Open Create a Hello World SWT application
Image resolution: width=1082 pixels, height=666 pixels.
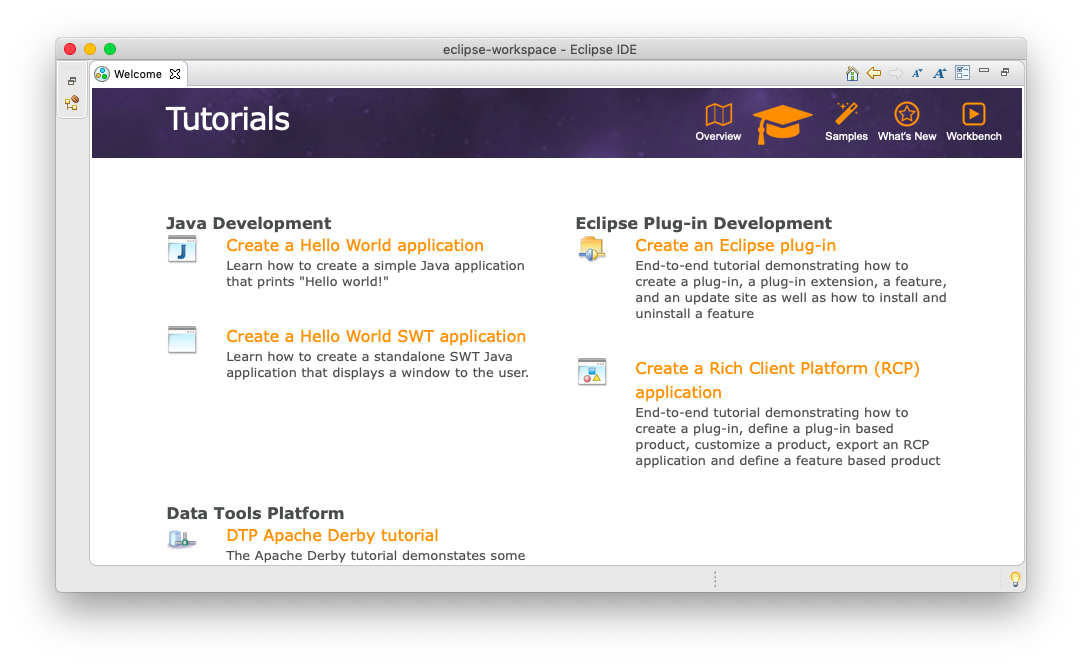[376, 336]
